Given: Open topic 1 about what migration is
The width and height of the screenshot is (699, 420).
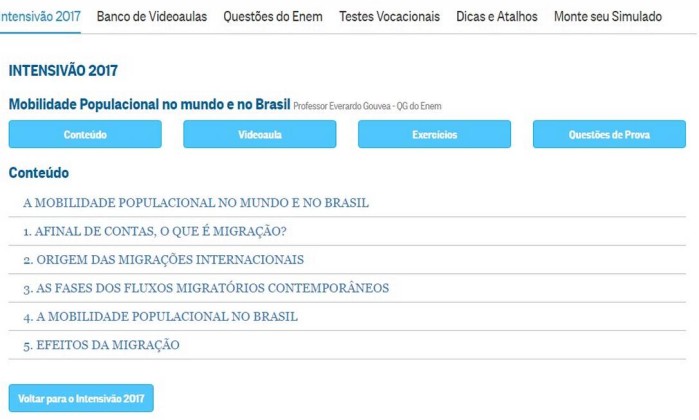Looking at the screenshot, I should tap(155, 231).
